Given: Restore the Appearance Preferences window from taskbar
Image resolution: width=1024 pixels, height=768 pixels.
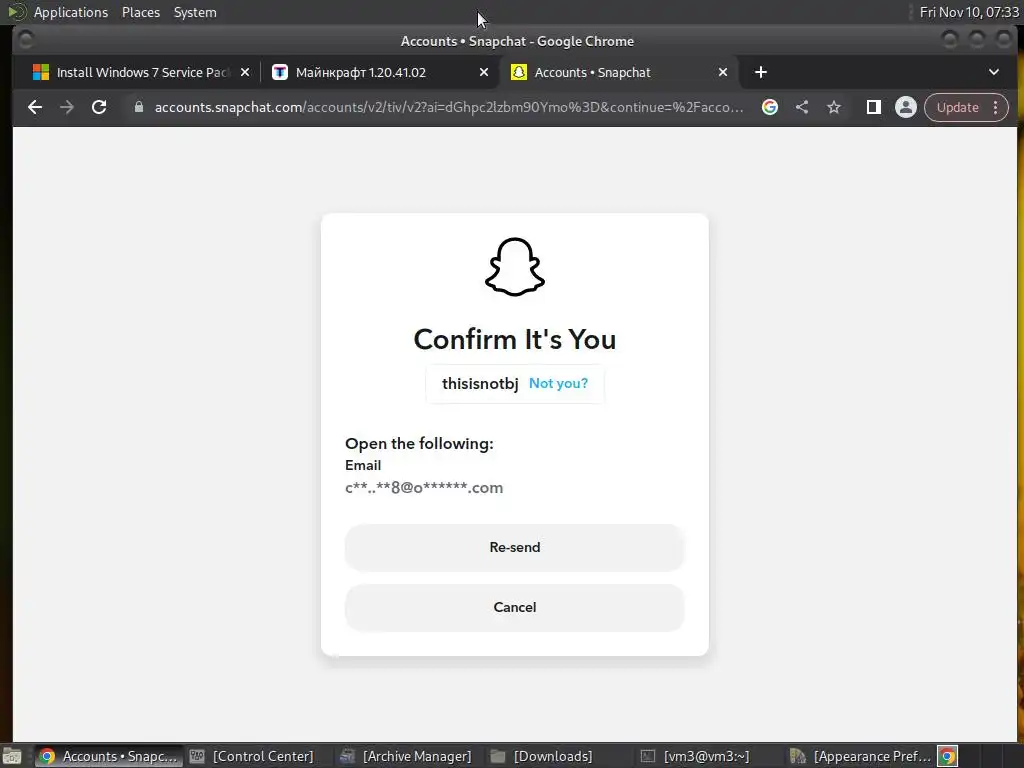Looking at the screenshot, I should coord(861,756).
